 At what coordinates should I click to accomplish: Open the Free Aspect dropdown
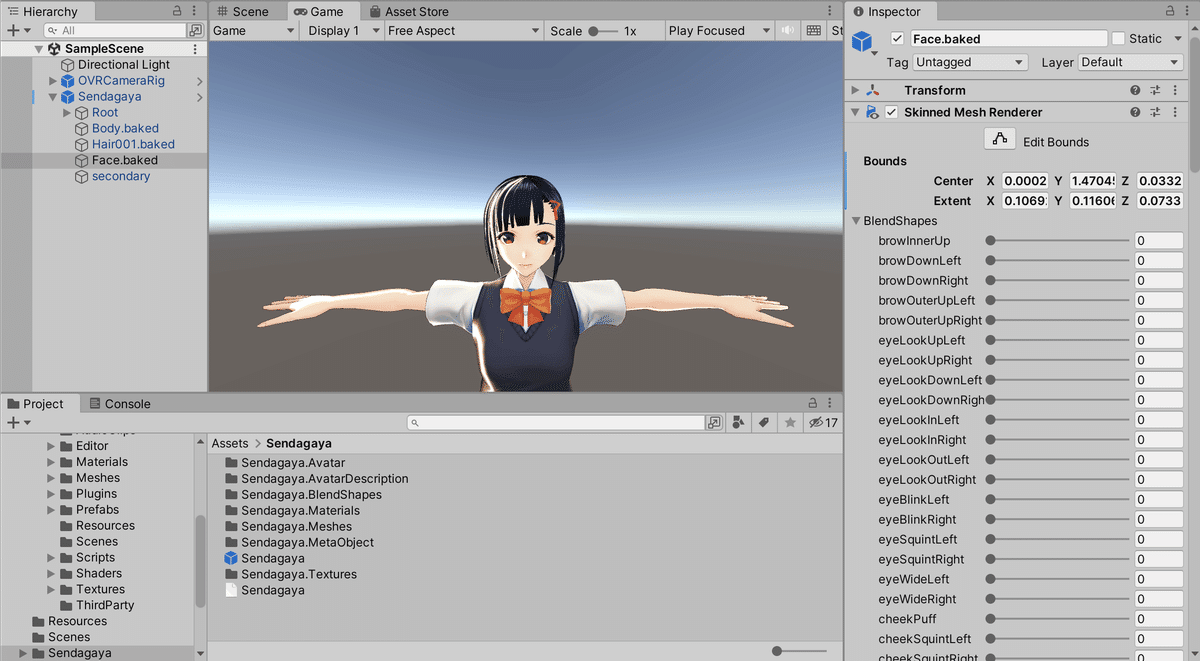point(464,31)
